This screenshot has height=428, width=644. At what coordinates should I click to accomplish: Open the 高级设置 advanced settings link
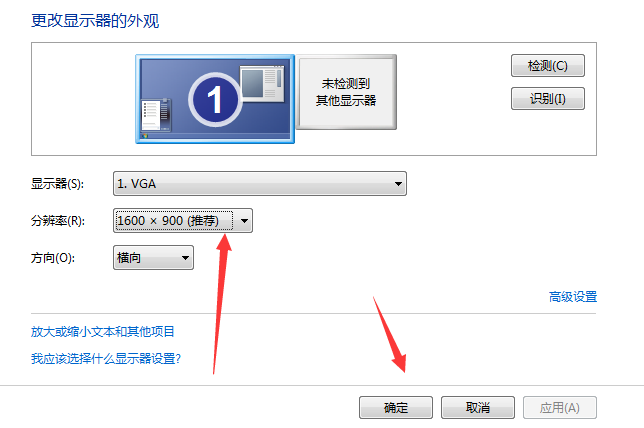tap(573, 297)
